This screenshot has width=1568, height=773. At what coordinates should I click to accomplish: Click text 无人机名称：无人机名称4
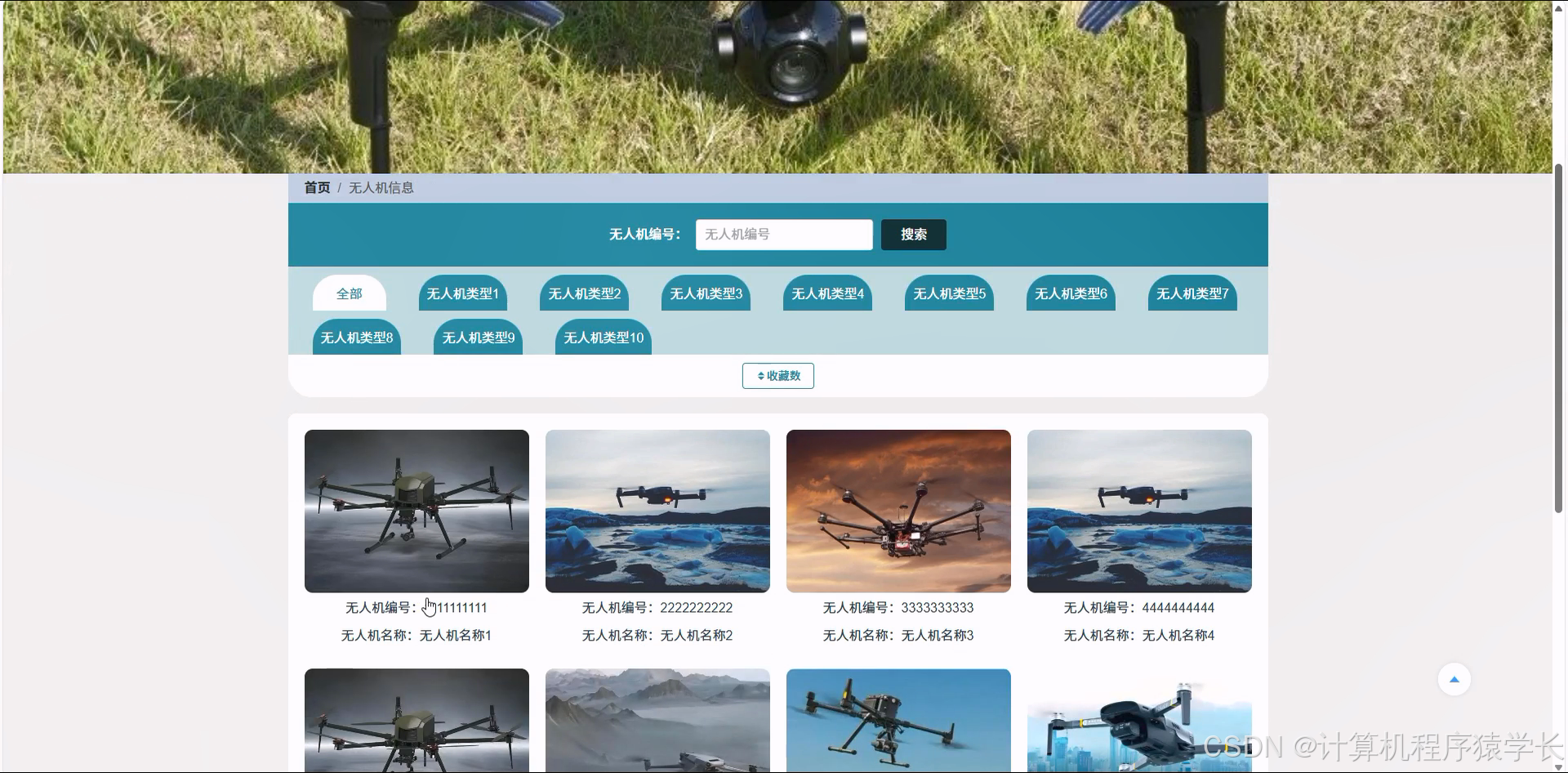pyautogui.click(x=1139, y=636)
